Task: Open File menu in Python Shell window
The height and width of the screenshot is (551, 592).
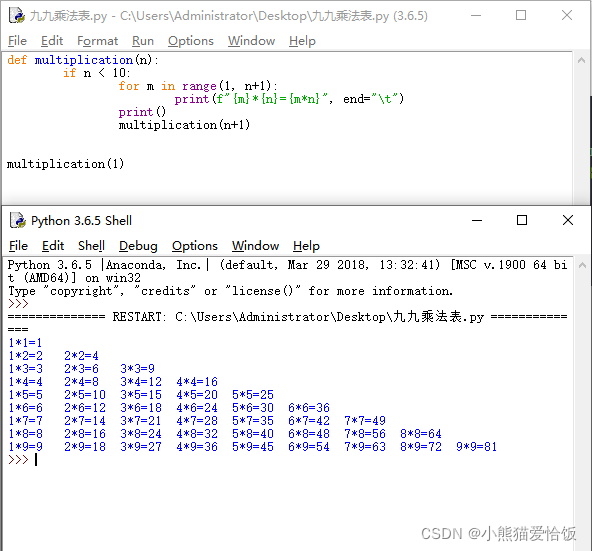Action: [x=18, y=246]
